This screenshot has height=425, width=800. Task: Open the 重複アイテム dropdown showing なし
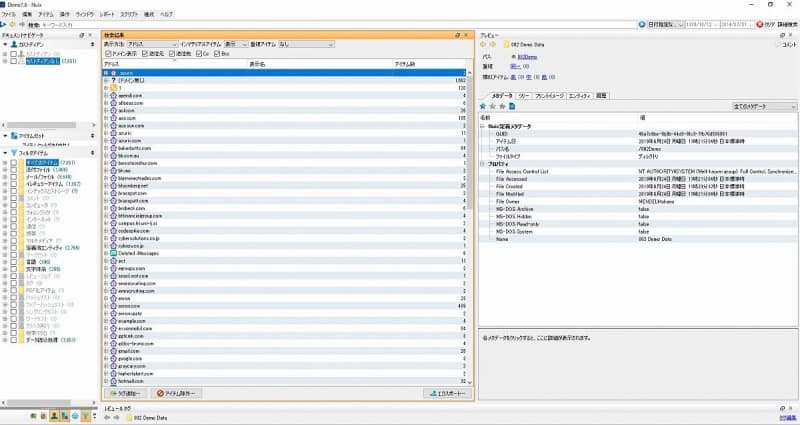click(x=306, y=44)
